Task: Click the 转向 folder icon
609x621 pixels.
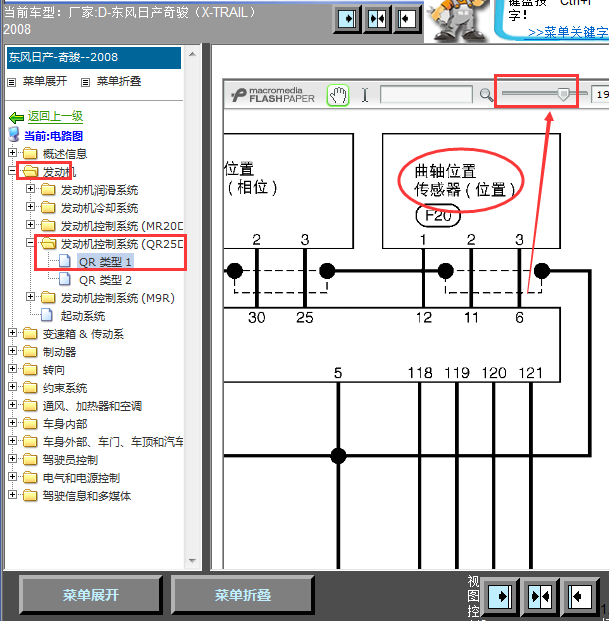Action: pyautogui.click(x=30, y=370)
